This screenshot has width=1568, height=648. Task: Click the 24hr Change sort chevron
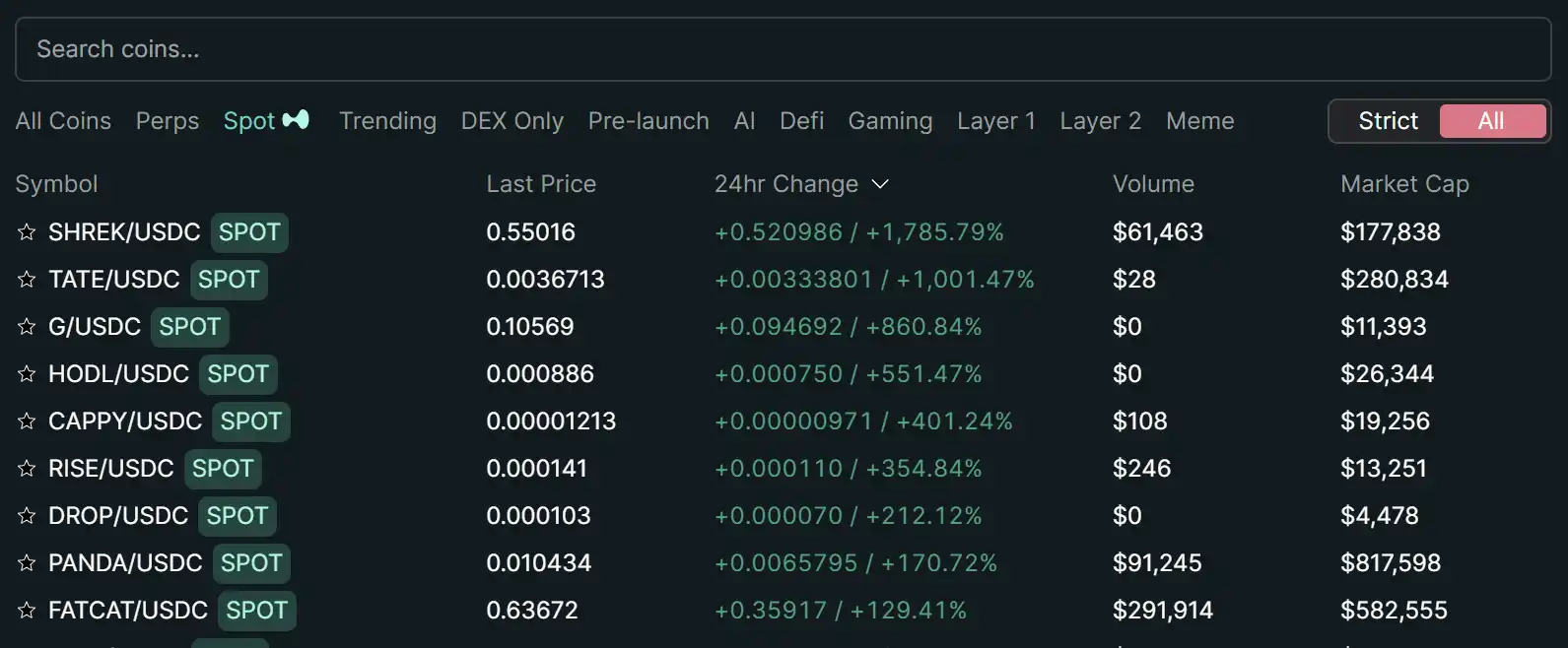(880, 184)
